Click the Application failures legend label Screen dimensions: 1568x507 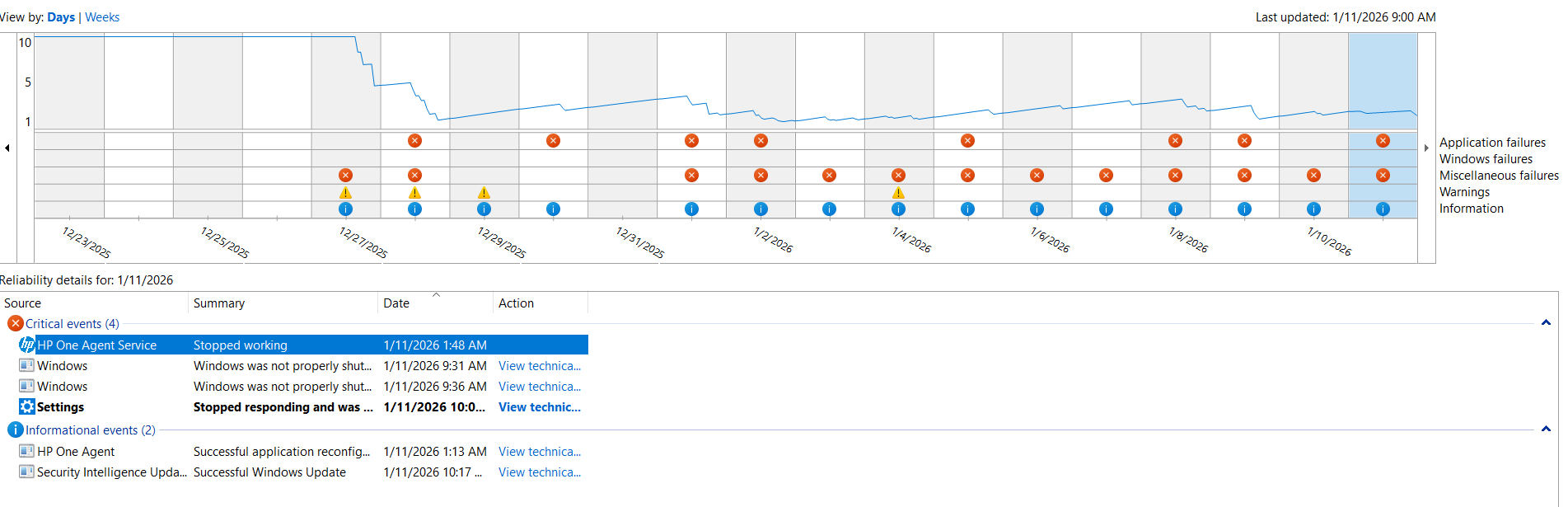[1492, 142]
